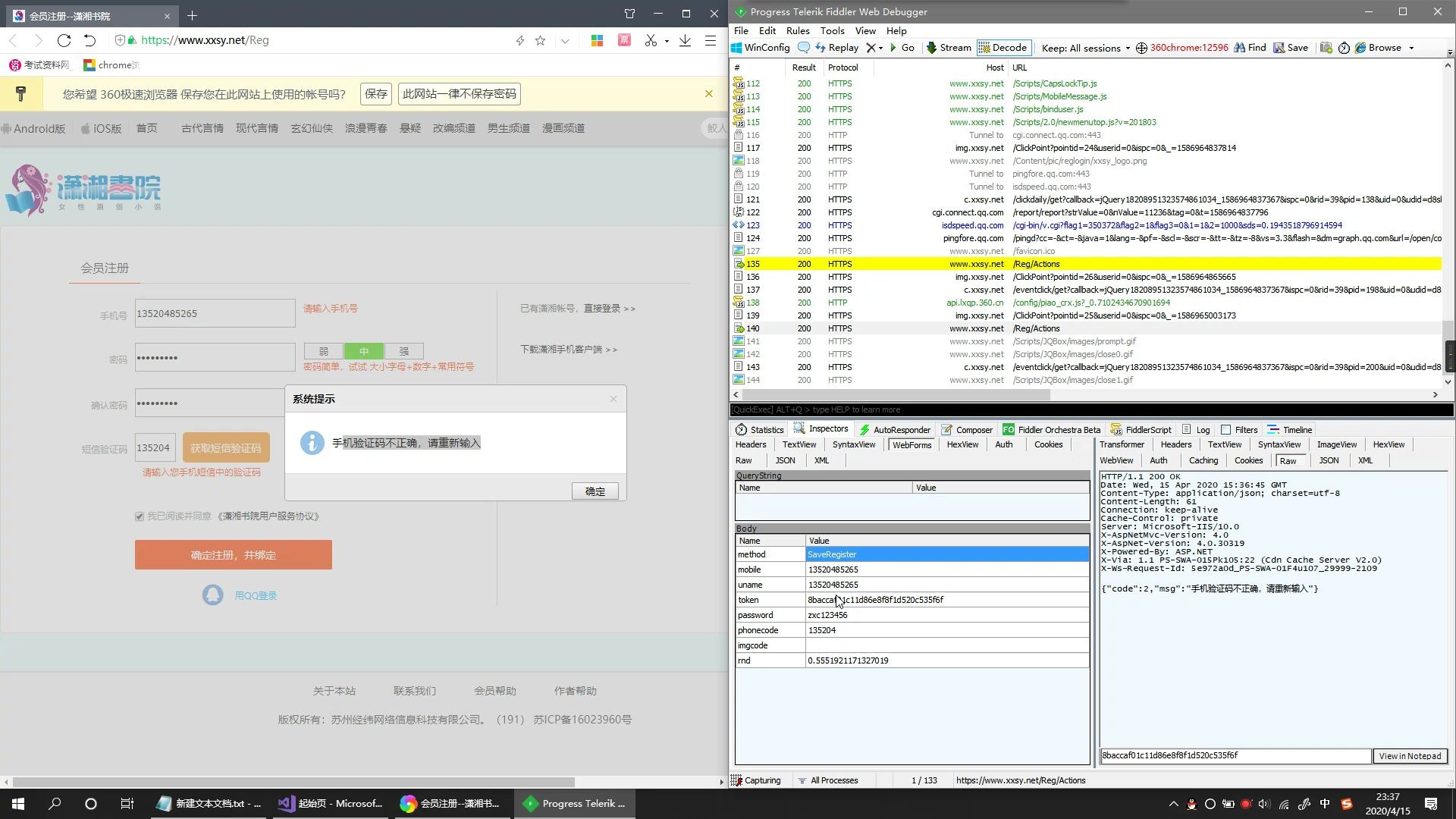This screenshot has height=819, width=1456.
Task: Enable the Filters tab checkbox
Action: coord(1225,429)
